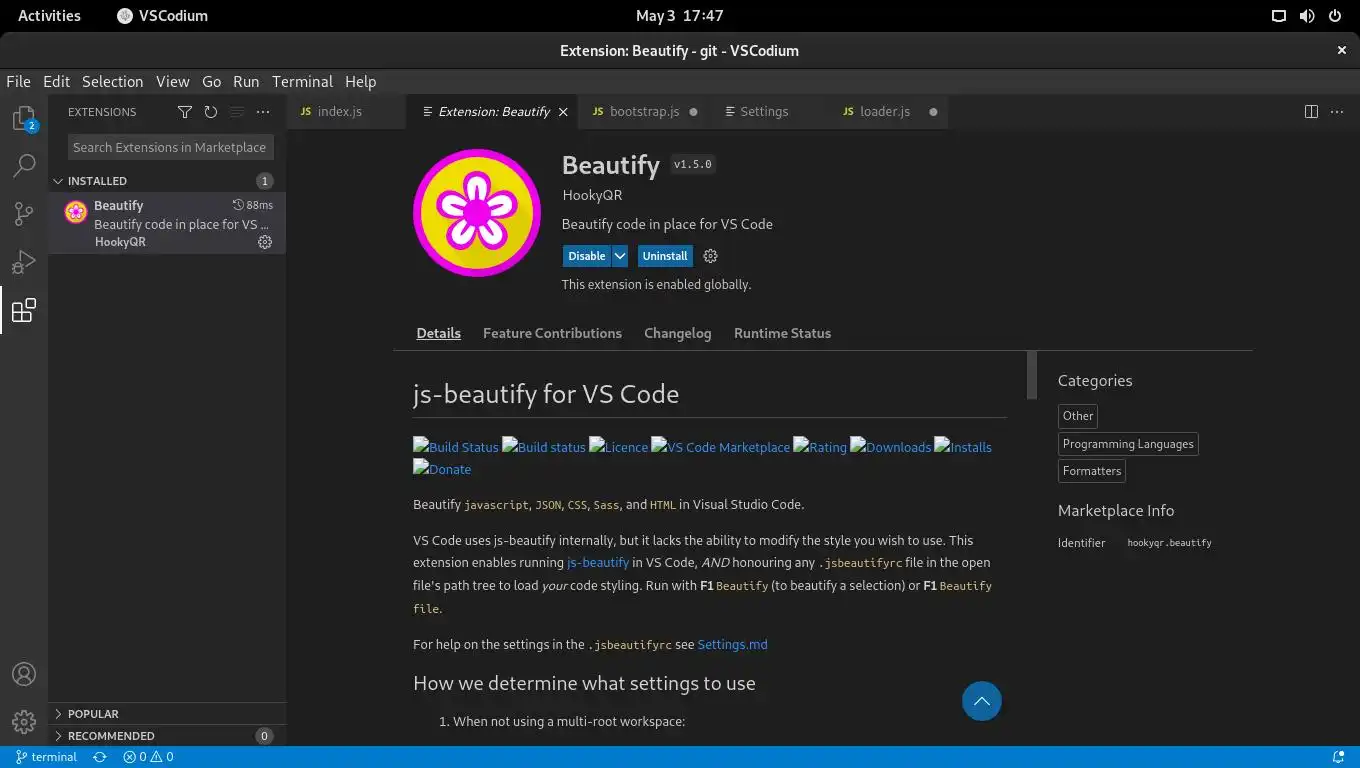This screenshot has width=1360, height=768.
Task: Open the VS Code Marketplace badge link
Action: click(x=720, y=447)
